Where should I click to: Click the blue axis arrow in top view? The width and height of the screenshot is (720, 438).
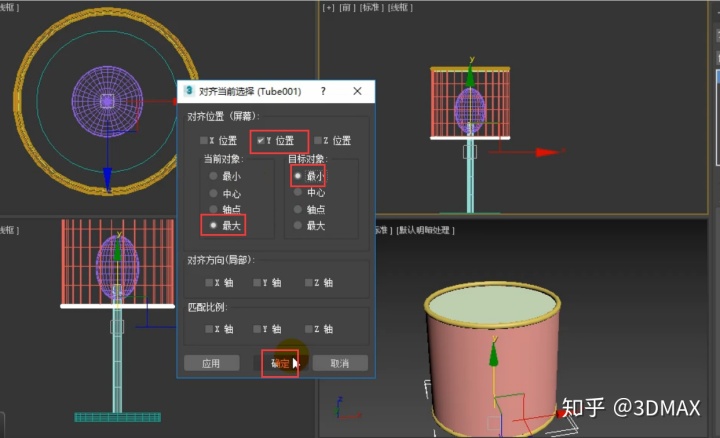pyautogui.click(x=107, y=178)
